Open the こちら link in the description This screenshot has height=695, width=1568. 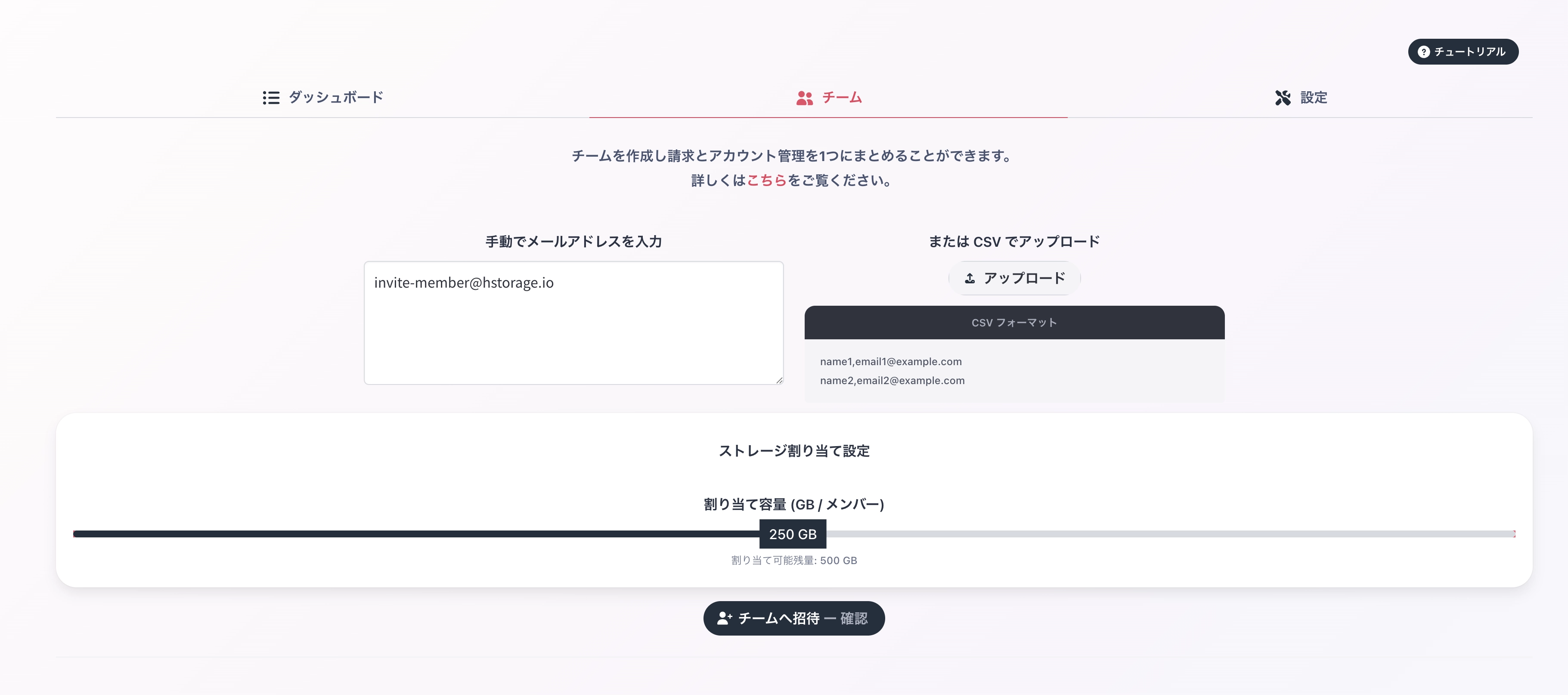(768, 180)
